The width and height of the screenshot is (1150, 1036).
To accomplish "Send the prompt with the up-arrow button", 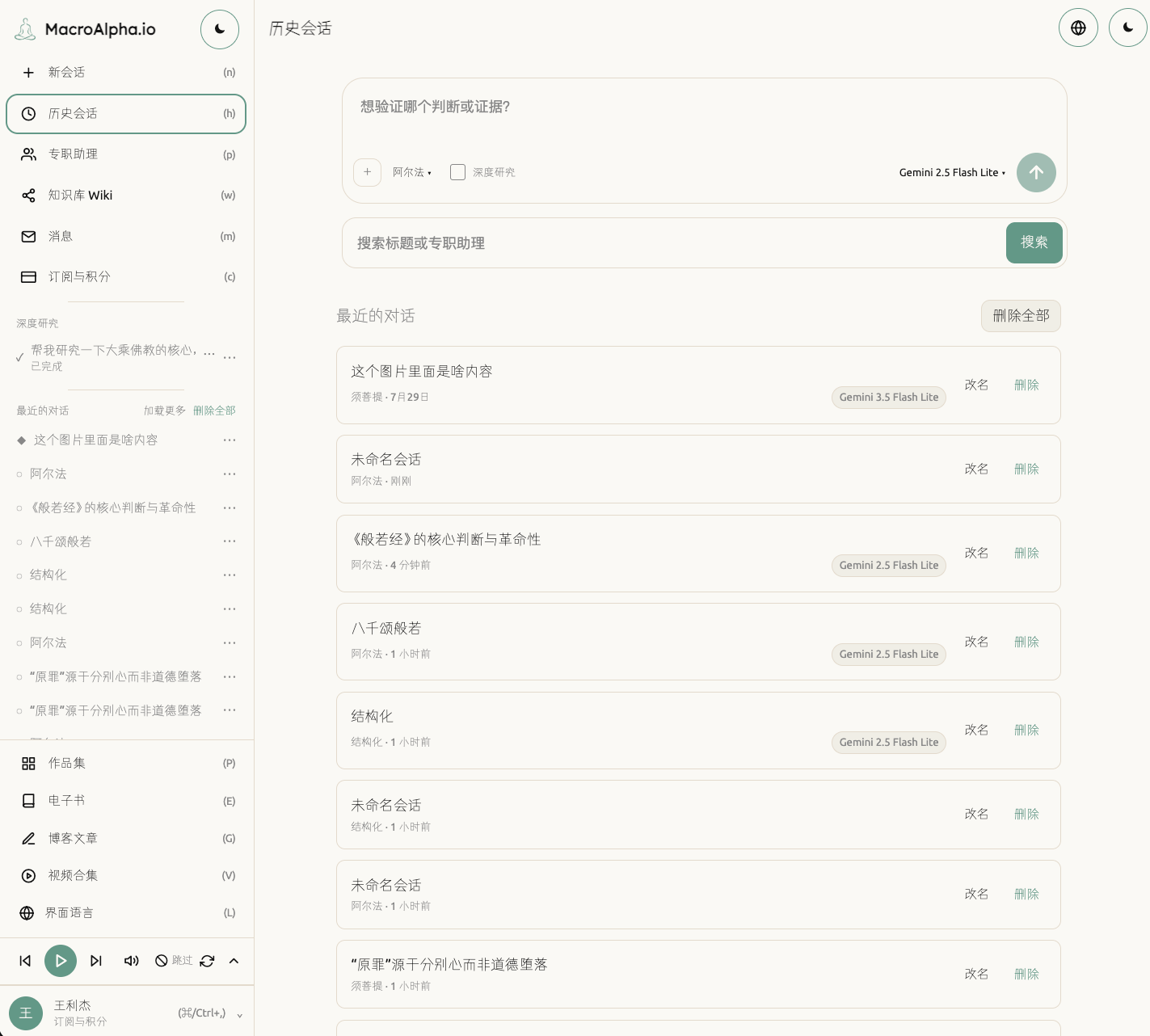I will 1036,172.
